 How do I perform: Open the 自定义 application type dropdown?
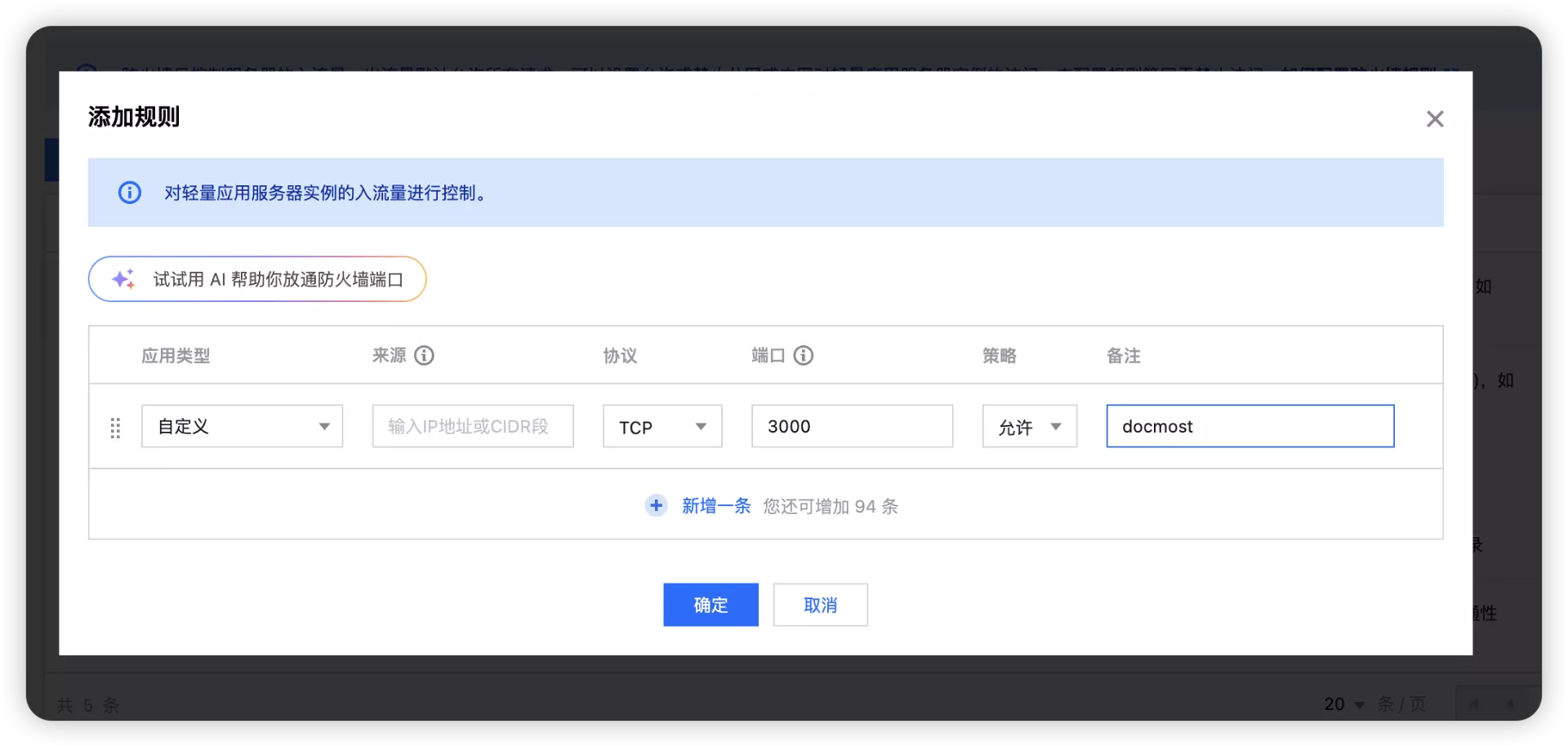(242, 426)
